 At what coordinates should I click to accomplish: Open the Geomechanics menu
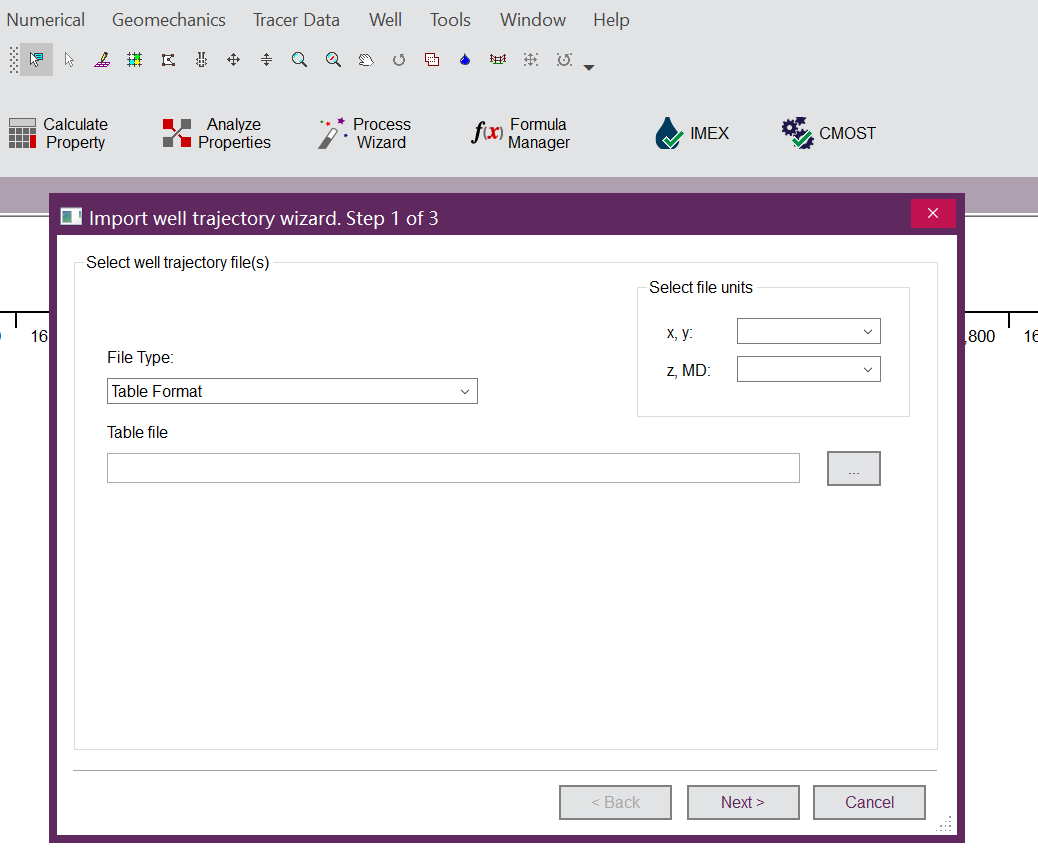click(x=168, y=20)
